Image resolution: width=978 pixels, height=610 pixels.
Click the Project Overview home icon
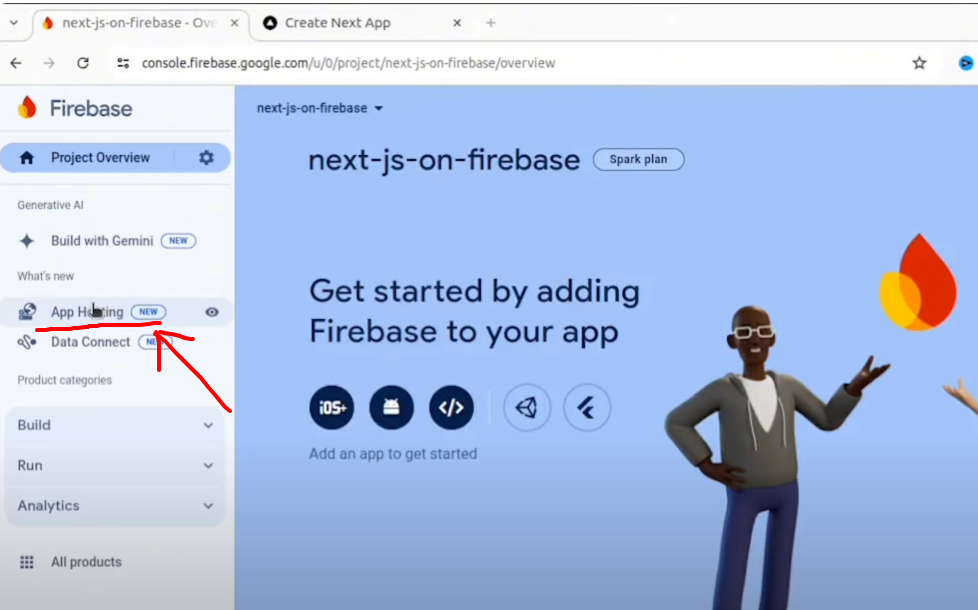point(27,158)
